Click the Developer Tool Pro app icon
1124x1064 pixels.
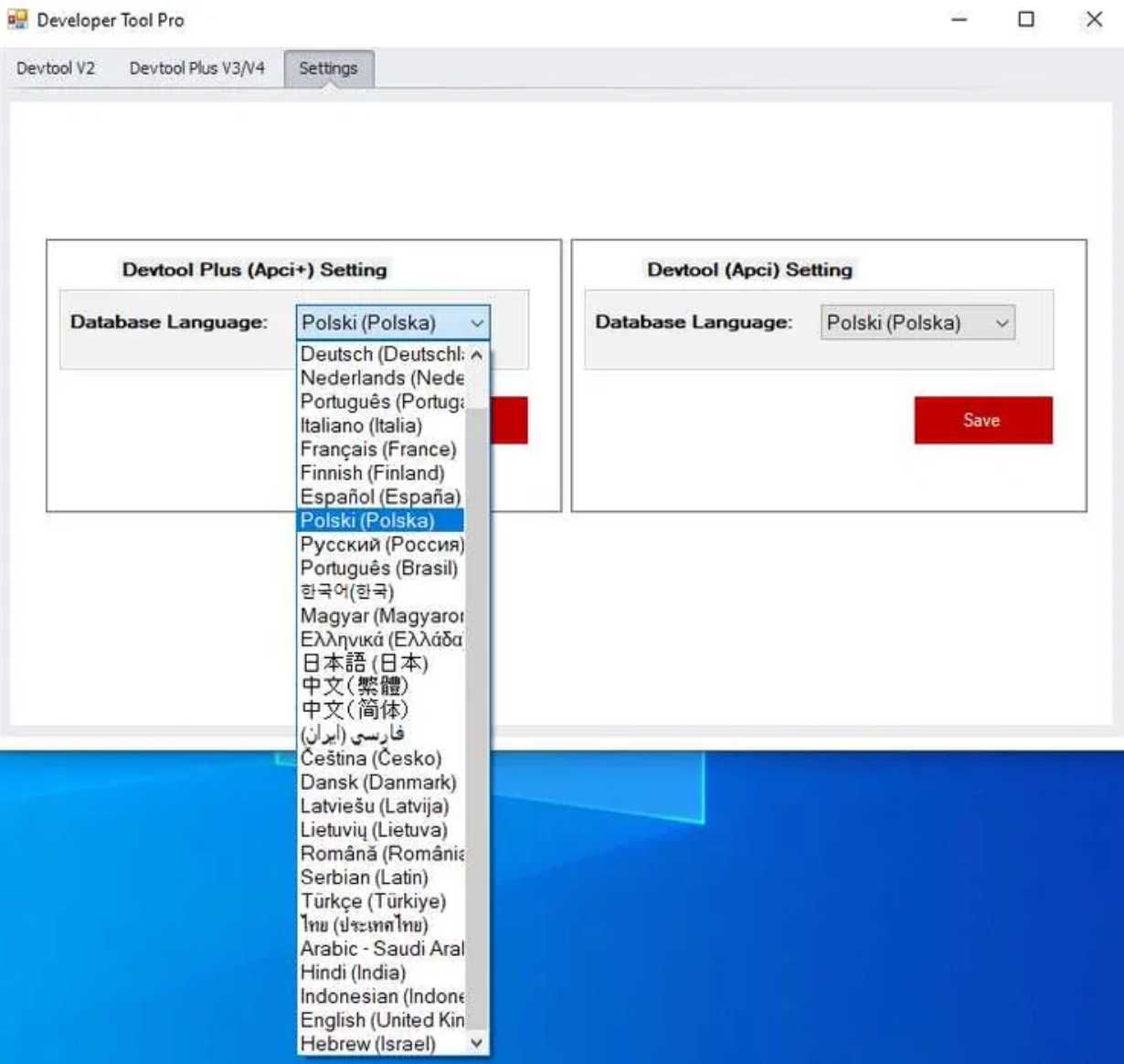pyautogui.click(x=17, y=19)
